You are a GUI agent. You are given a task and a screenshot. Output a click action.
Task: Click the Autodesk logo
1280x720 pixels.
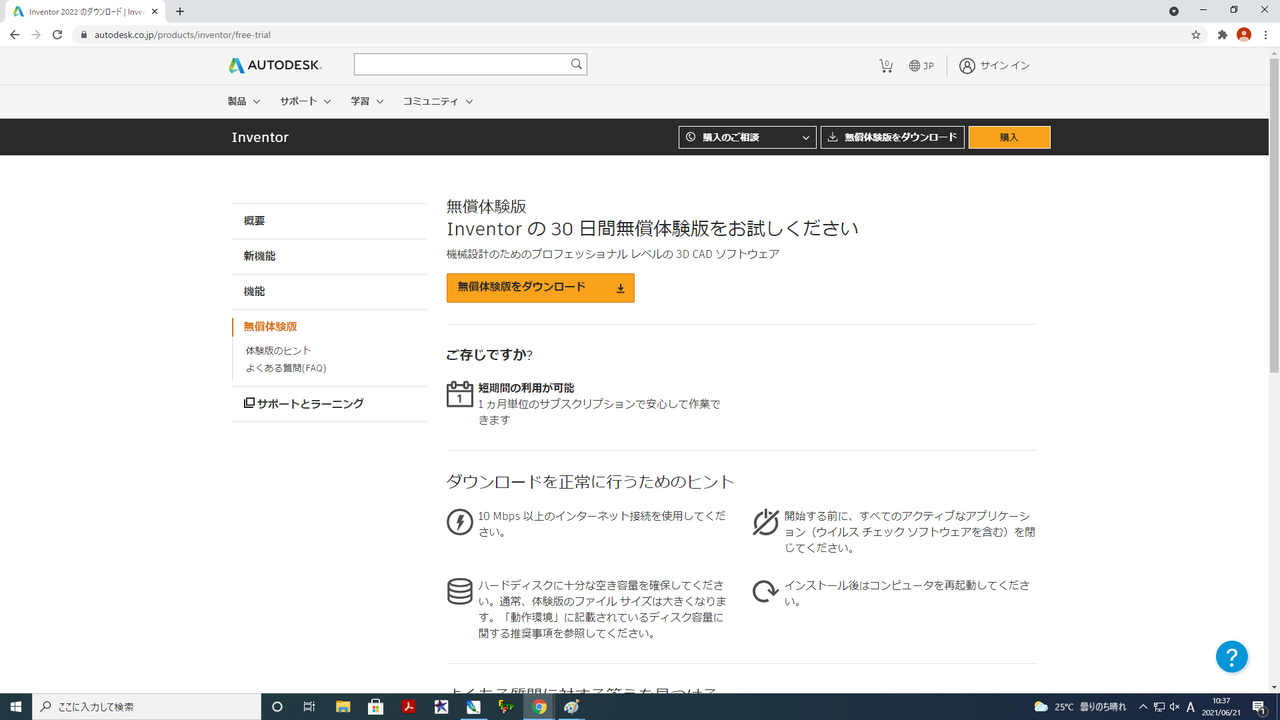point(275,65)
